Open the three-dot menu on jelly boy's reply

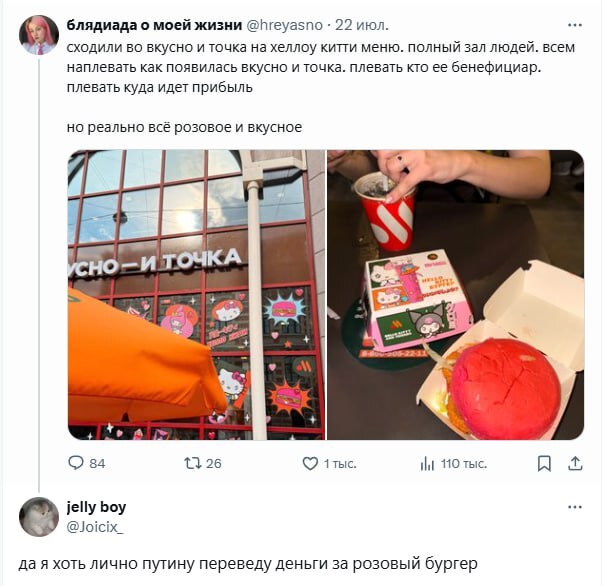coord(575,507)
